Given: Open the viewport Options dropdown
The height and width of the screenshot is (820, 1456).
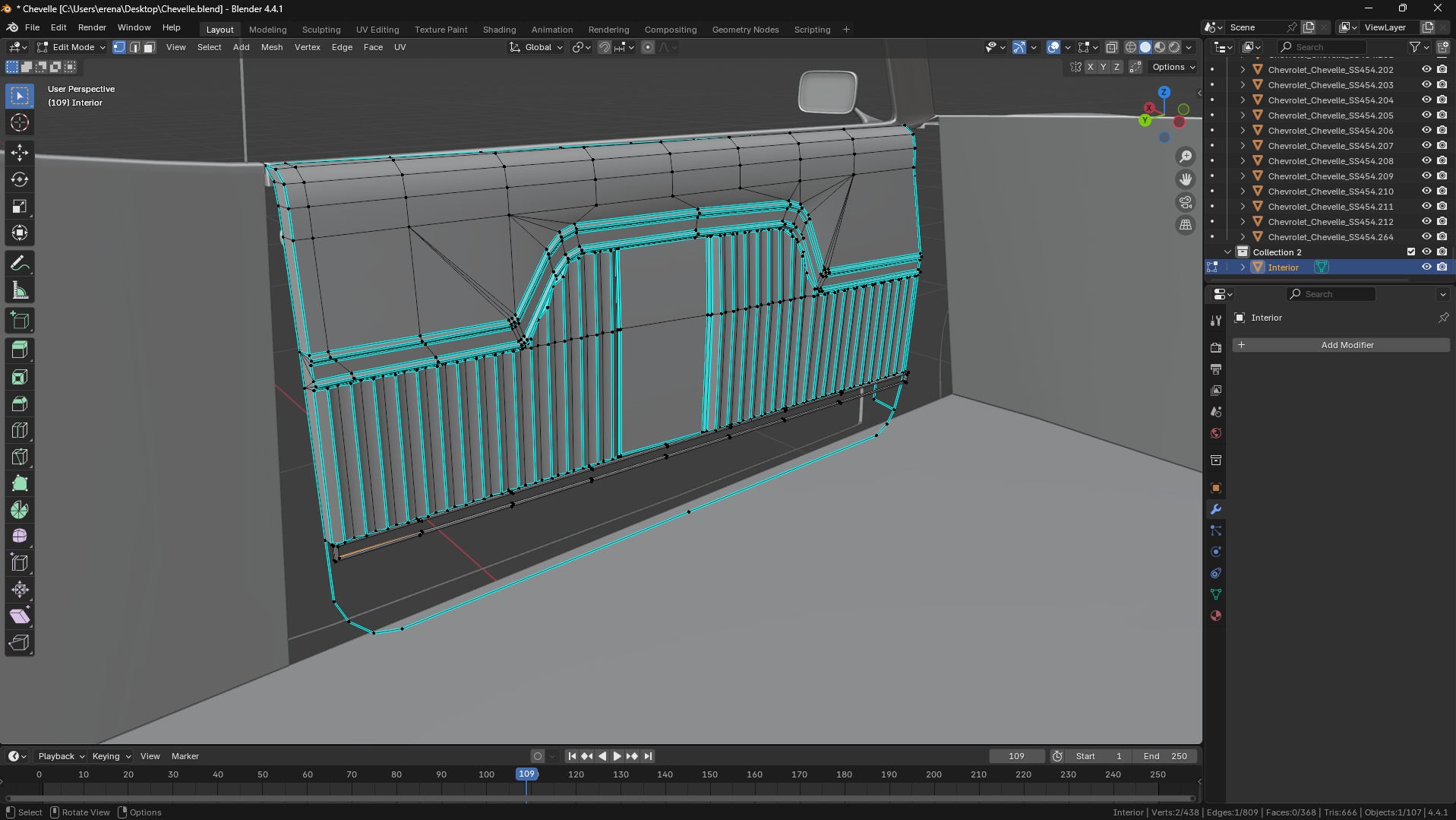Looking at the screenshot, I should (1173, 67).
